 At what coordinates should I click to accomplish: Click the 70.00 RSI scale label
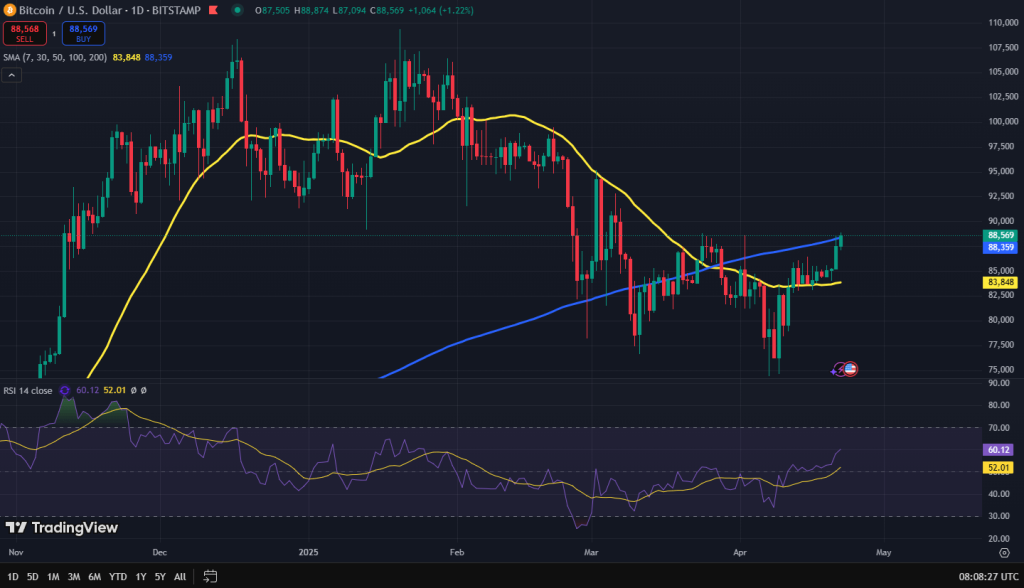click(x=999, y=428)
